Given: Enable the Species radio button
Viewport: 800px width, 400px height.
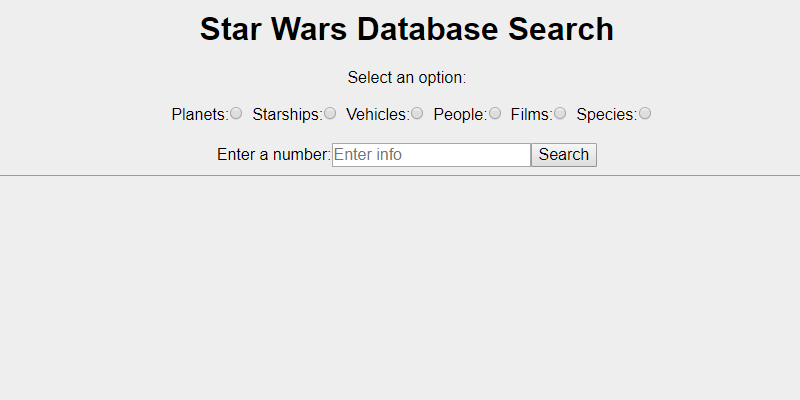Looking at the screenshot, I should tap(645, 113).
